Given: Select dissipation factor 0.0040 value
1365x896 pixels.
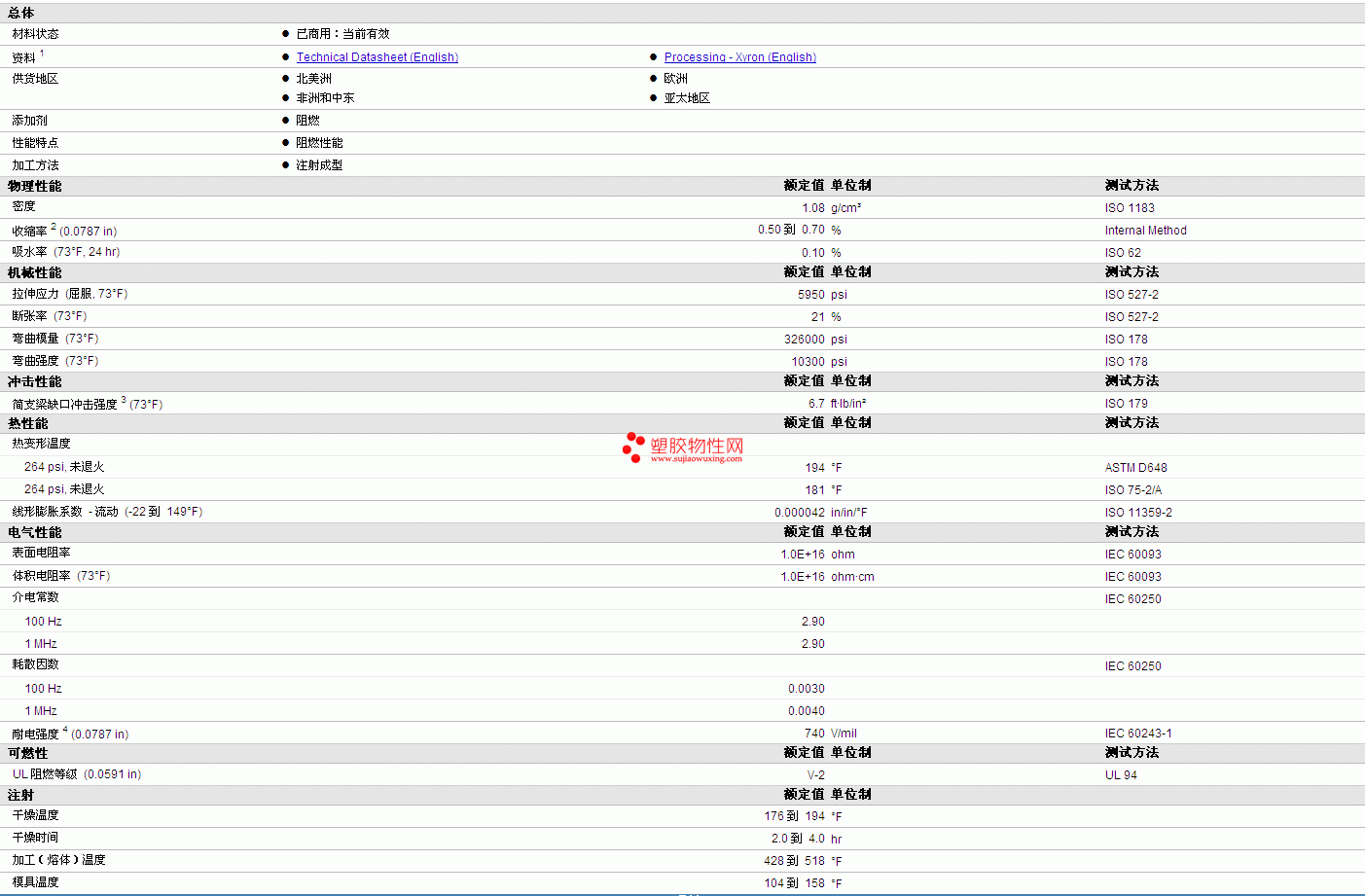Looking at the screenshot, I should (x=806, y=711).
